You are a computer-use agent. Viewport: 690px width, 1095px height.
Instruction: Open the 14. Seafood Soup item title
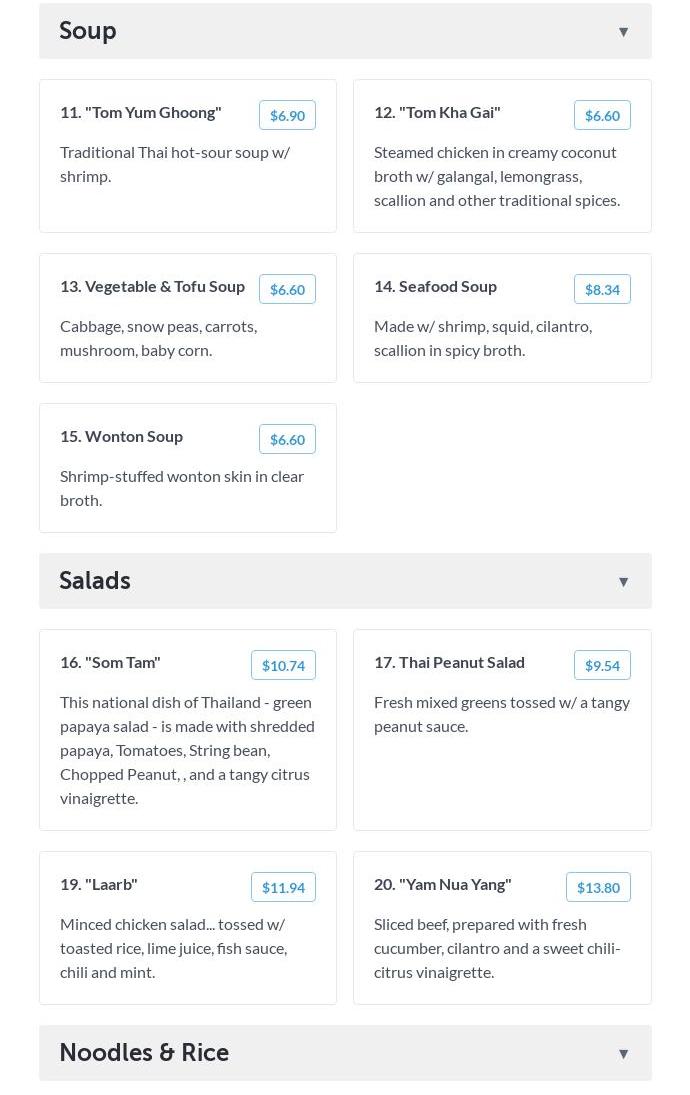[435, 286]
